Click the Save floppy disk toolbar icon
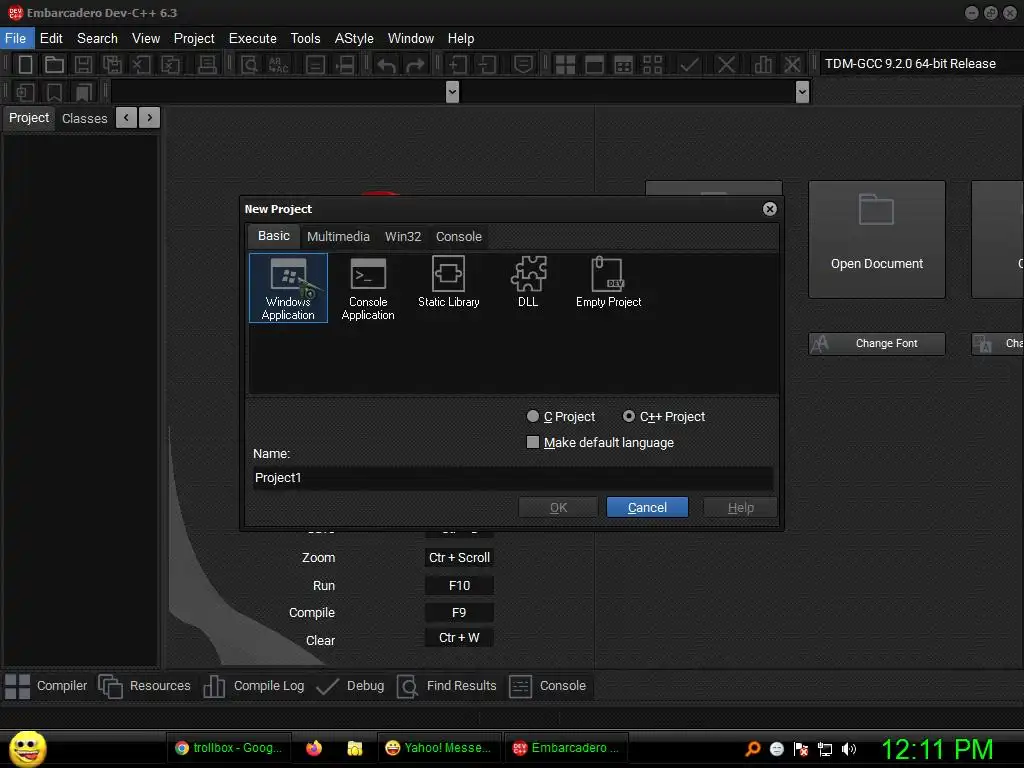The width and height of the screenshot is (1024, 768). pos(83,64)
